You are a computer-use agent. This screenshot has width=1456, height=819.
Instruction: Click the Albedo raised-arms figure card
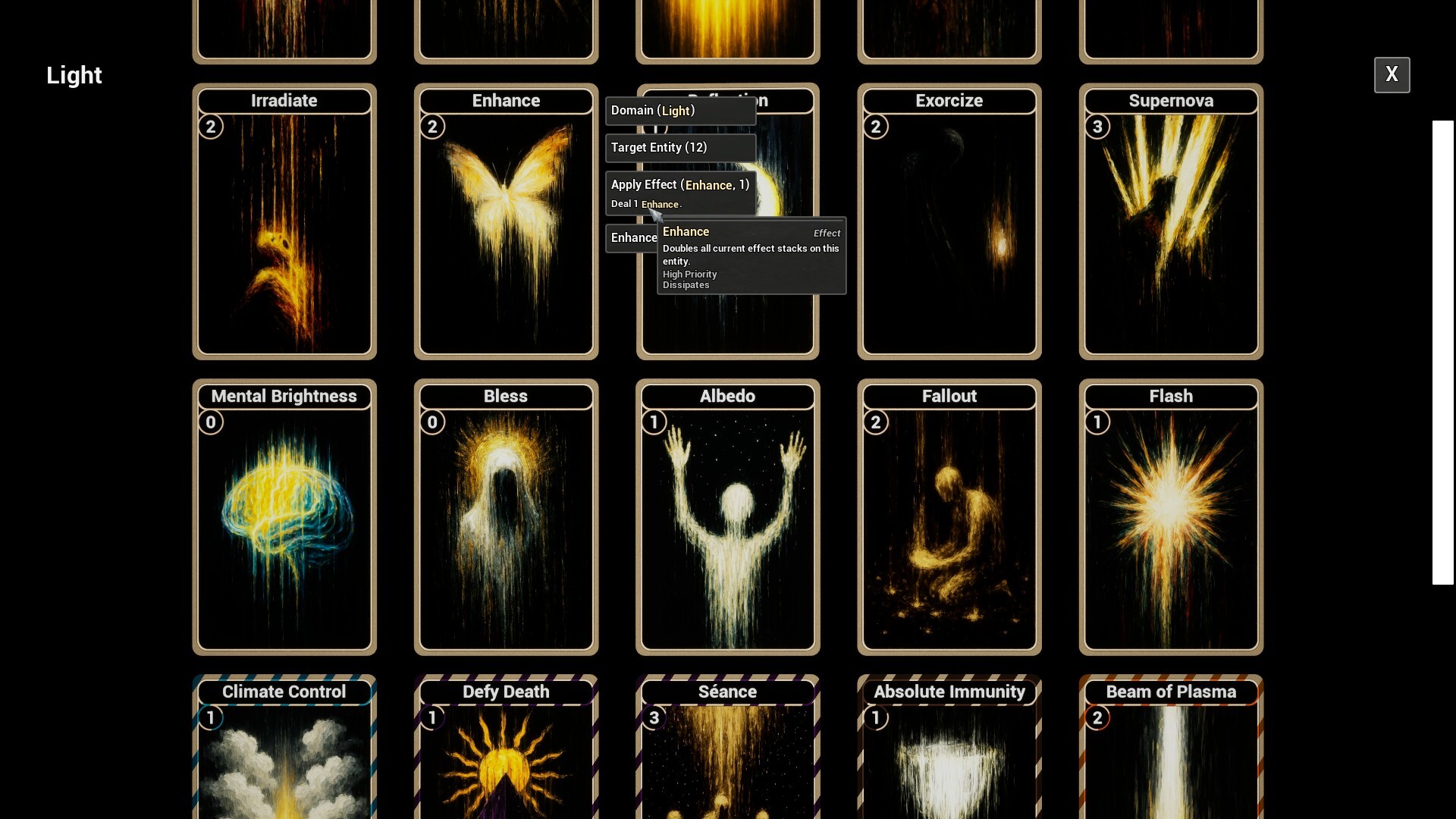point(727,523)
